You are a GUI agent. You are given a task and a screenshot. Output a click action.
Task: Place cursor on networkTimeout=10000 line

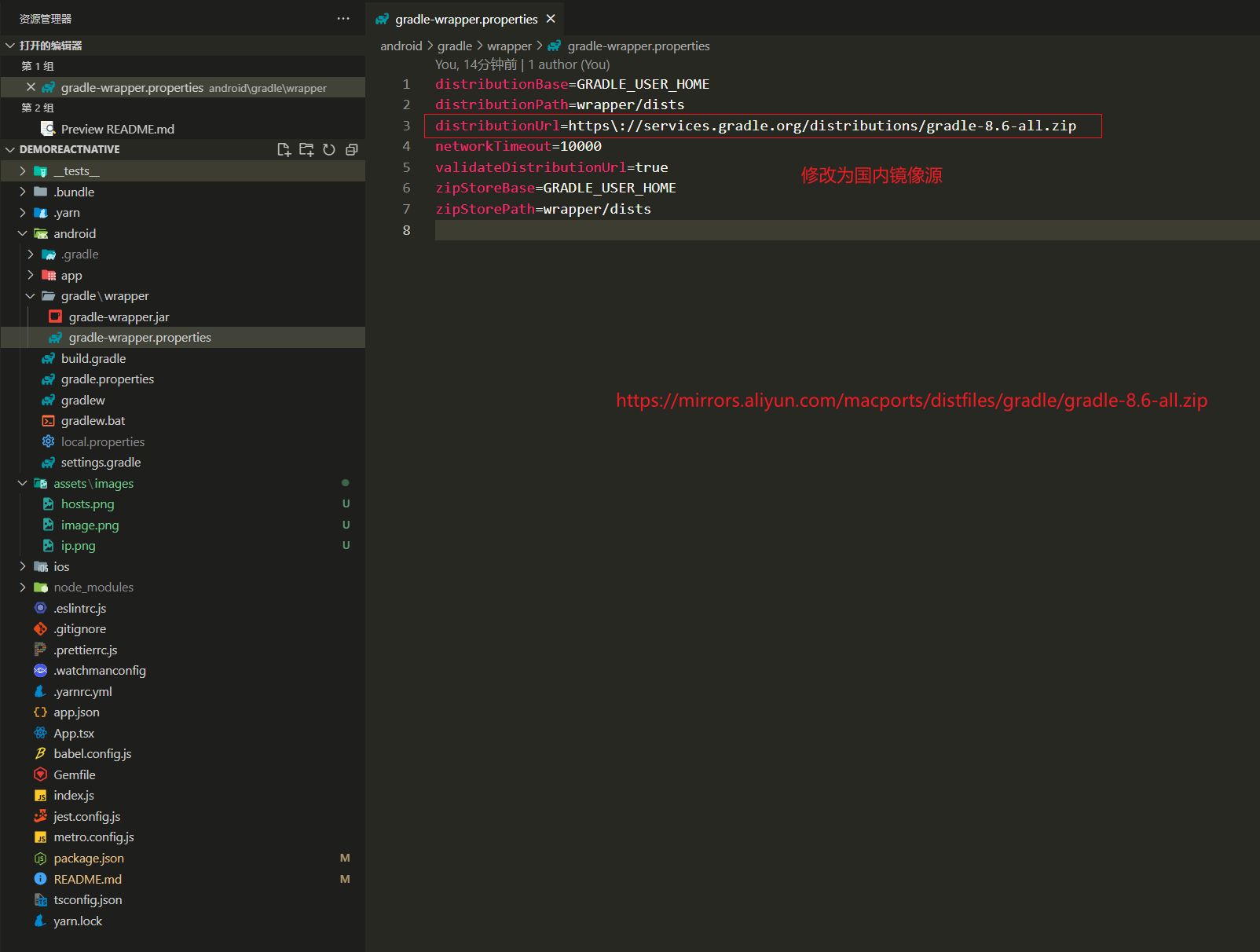518,146
